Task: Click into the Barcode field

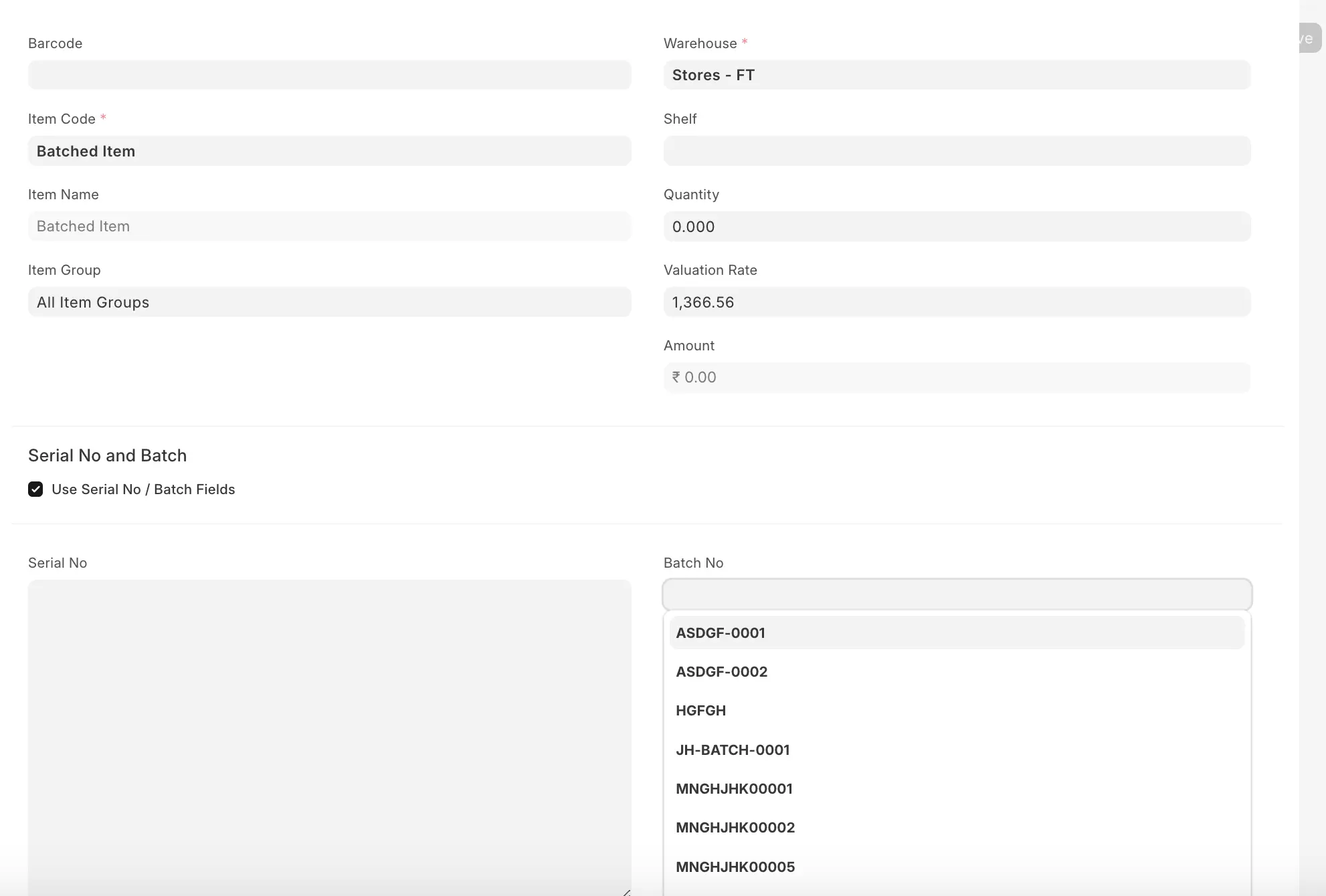Action: (329, 75)
